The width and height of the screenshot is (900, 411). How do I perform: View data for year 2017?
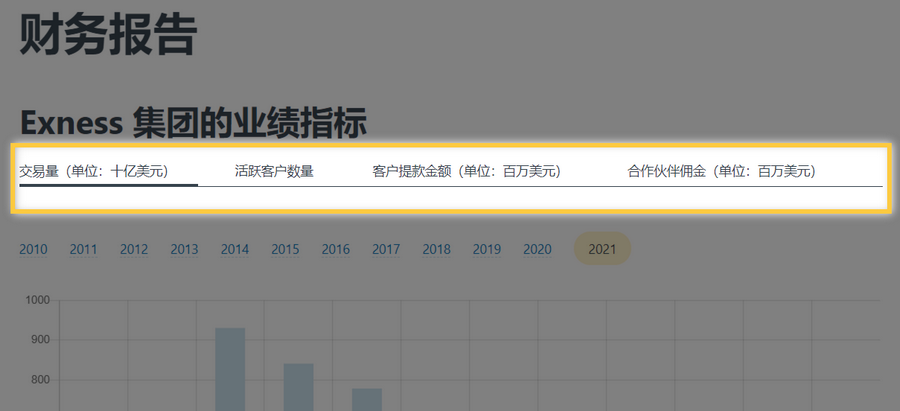point(386,249)
